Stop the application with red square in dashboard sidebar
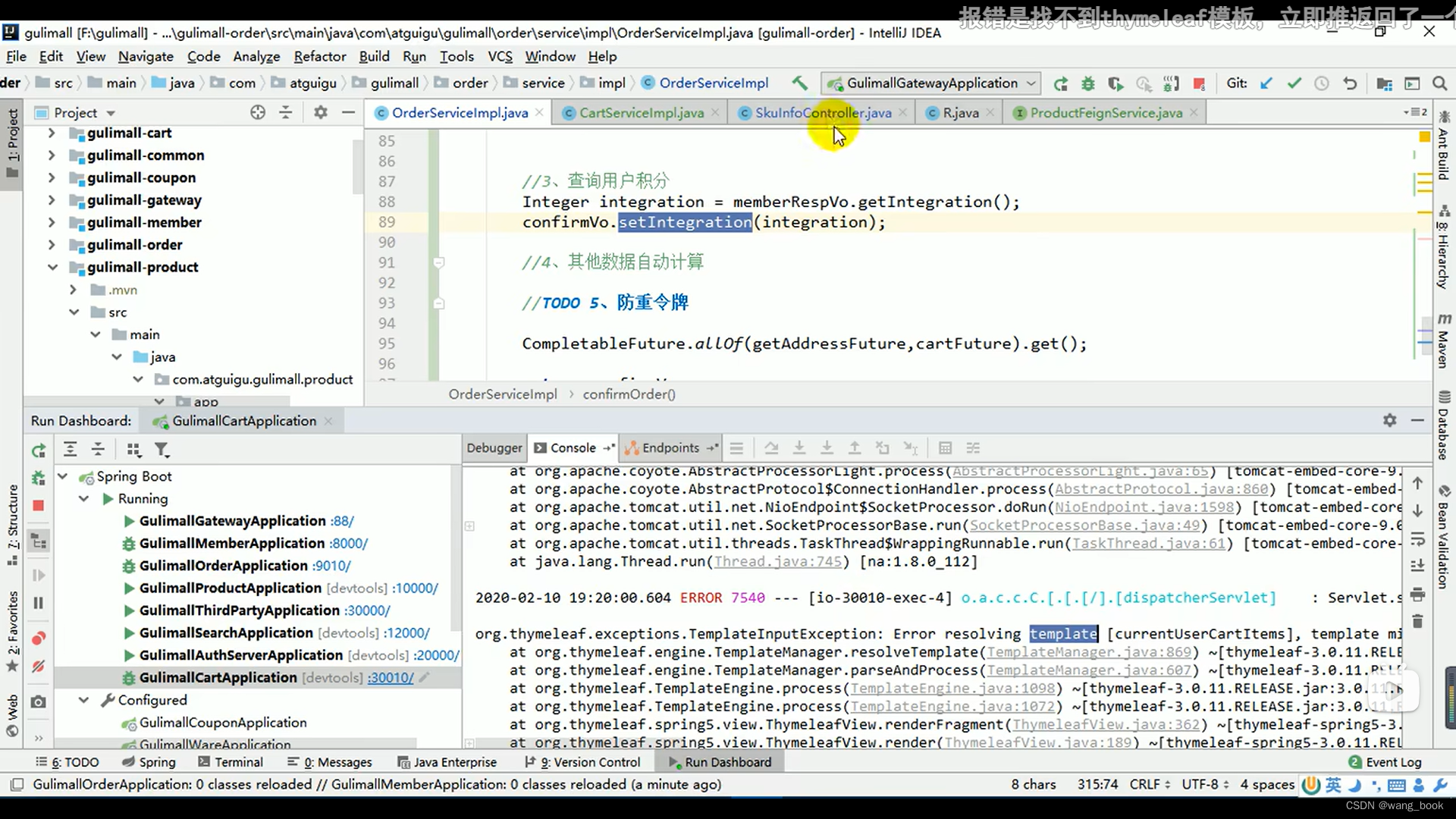The width and height of the screenshot is (1456, 819). 39,506
